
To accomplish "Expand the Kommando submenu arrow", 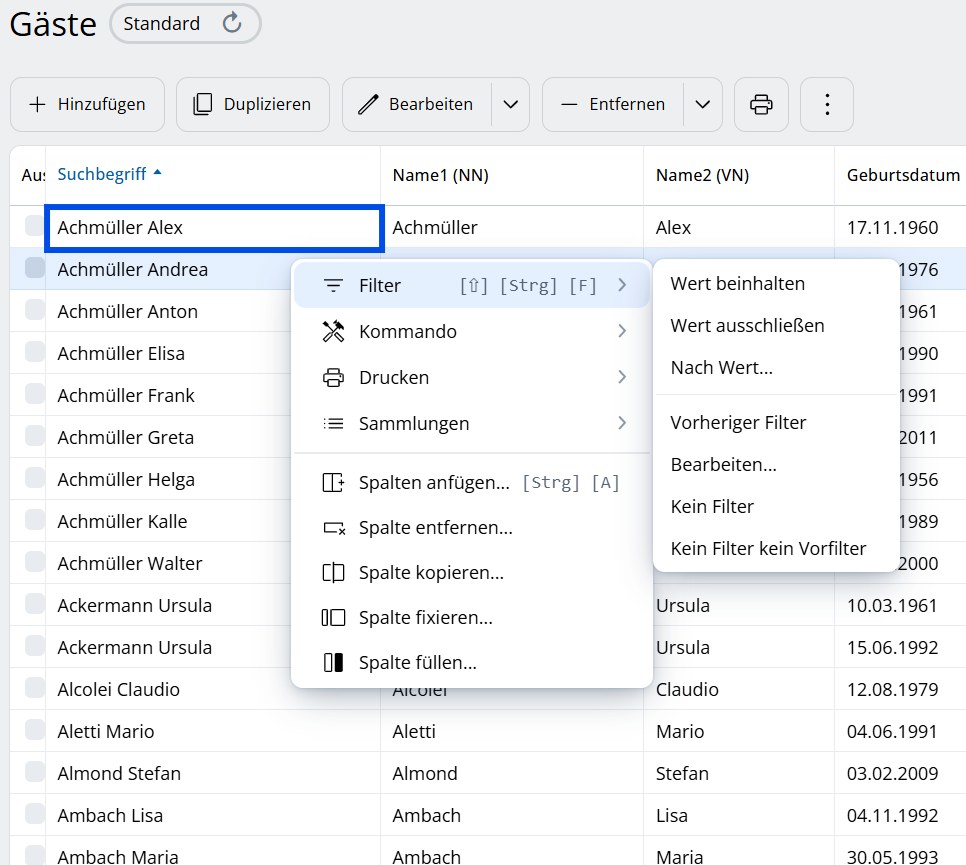I will pyautogui.click(x=622, y=331).
